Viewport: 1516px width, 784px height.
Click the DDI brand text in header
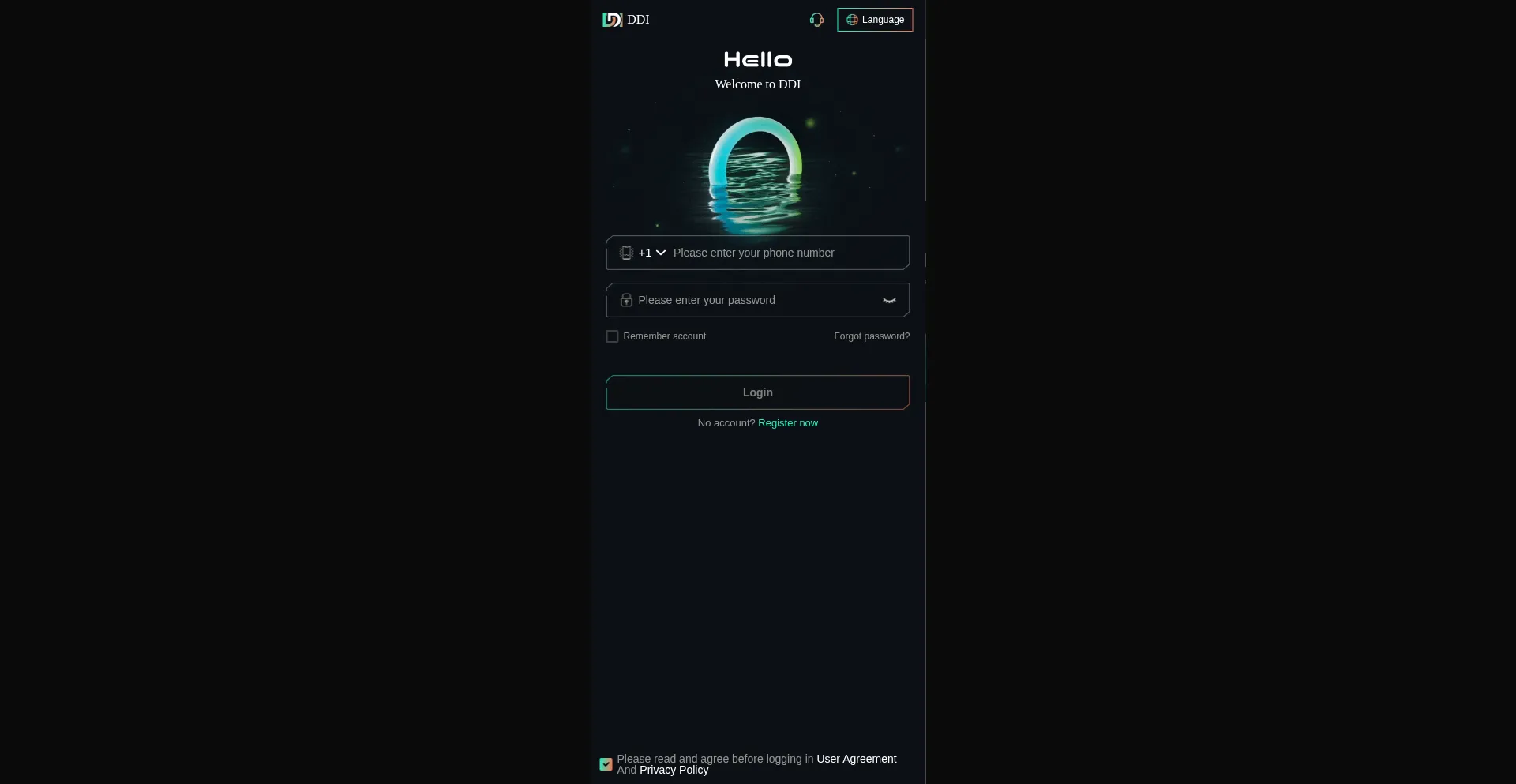coord(638,20)
